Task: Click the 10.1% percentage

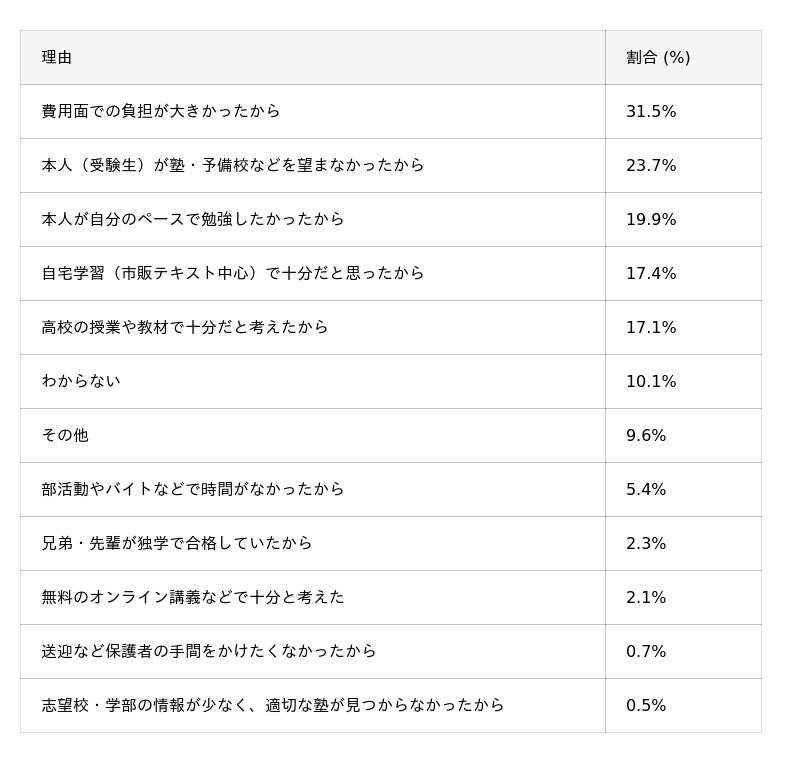Action: pyautogui.click(x=651, y=382)
